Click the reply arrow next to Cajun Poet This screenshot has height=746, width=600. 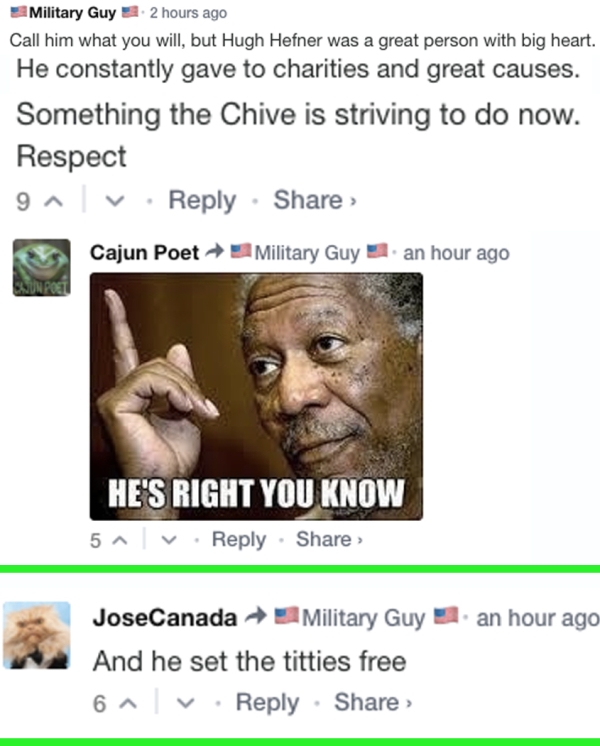click(x=214, y=251)
